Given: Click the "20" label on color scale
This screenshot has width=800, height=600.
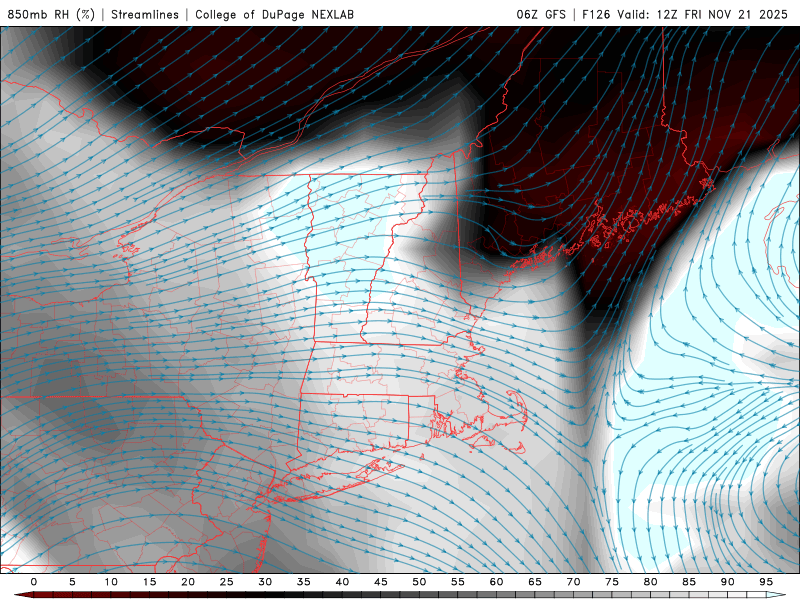Looking at the screenshot, I should [x=188, y=582].
